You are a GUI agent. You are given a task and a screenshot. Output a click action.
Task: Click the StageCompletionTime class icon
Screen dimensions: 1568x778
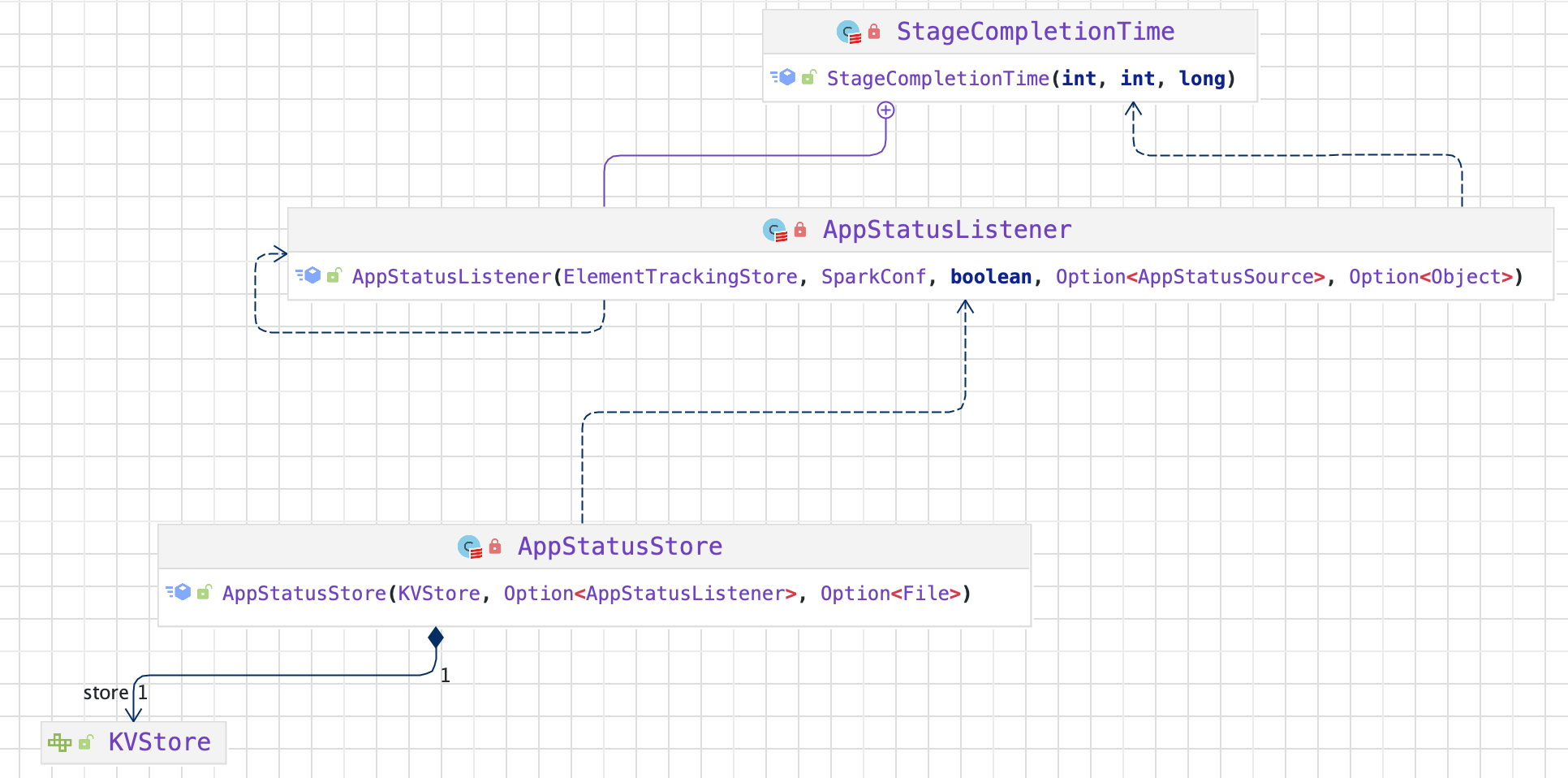pos(848,32)
